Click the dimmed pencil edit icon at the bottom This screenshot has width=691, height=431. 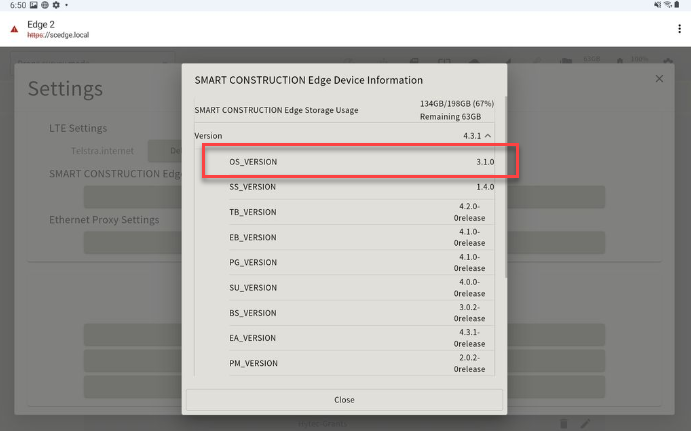point(585,424)
